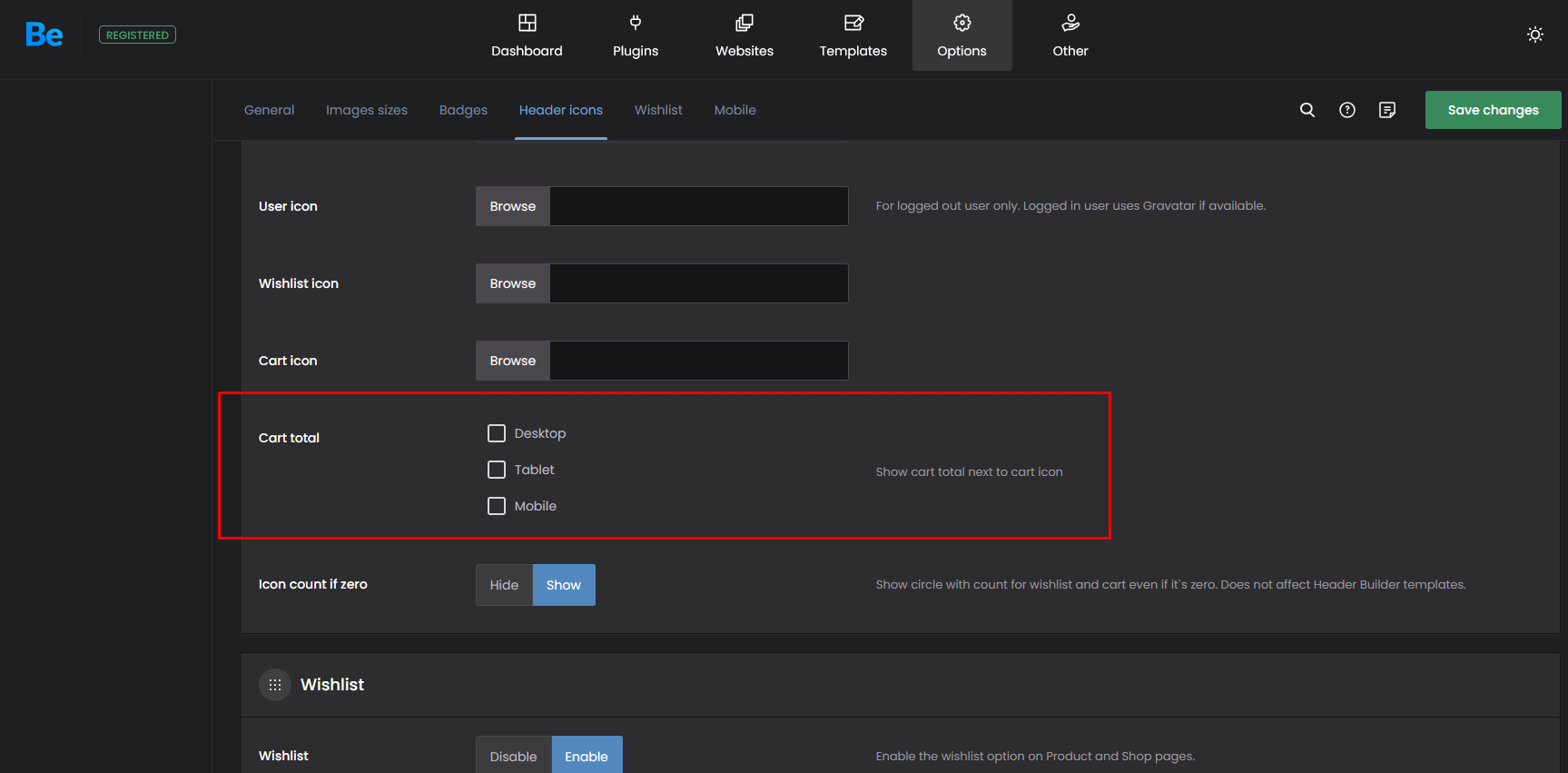Click the Be logo
1568x773 pixels.
click(44, 35)
